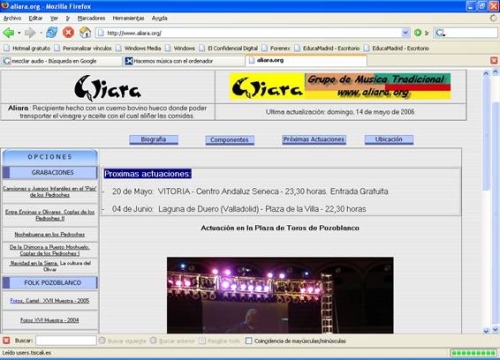
Task: Toggle Coincidencia de mayúsculas/minúsculas checkbox
Action: pyautogui.click(x=248, y=341)
